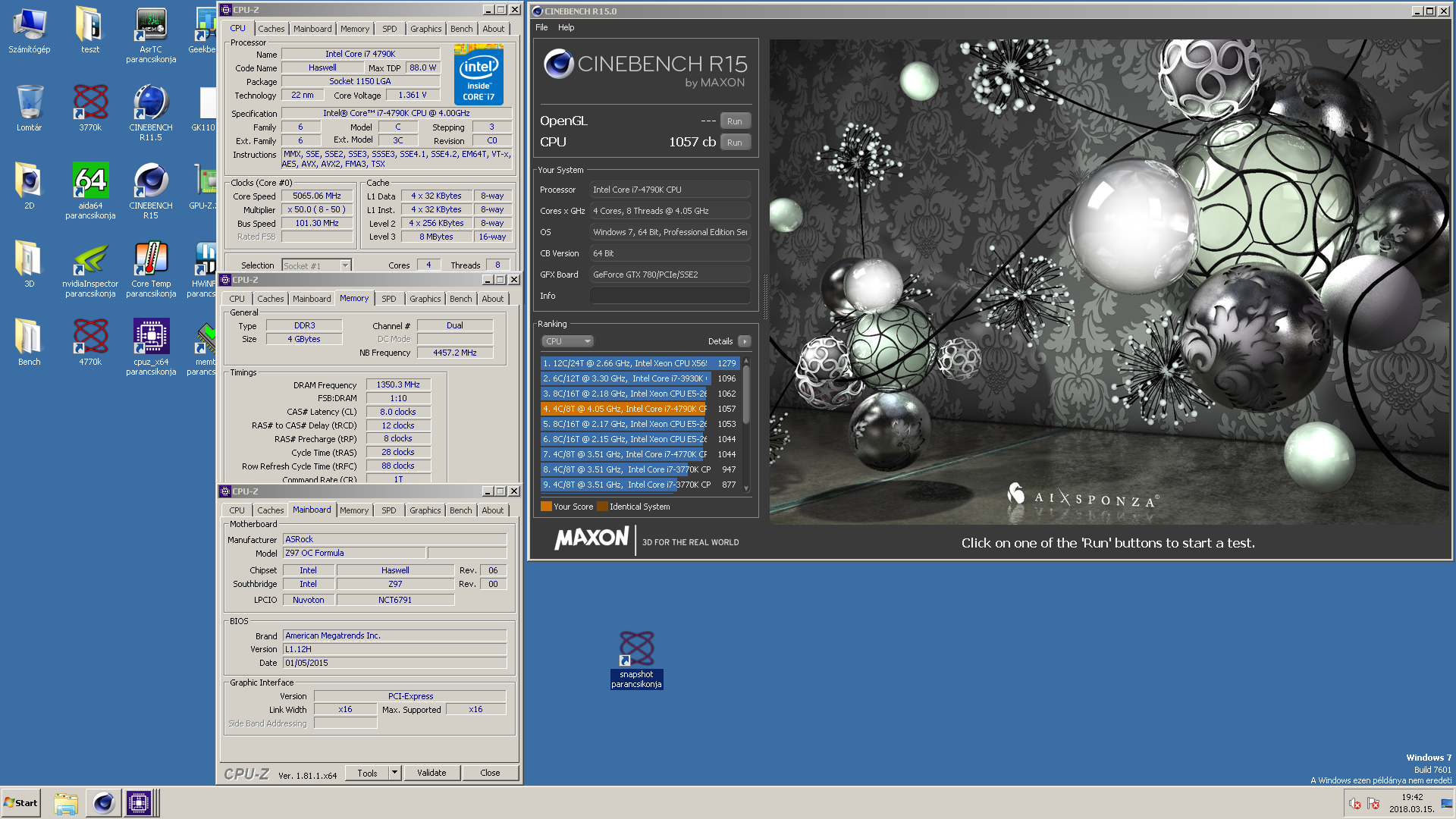Viewport: 1456px width, 819px height.
Task: Click the Your Score orange swatch
Action: point(546,507)
